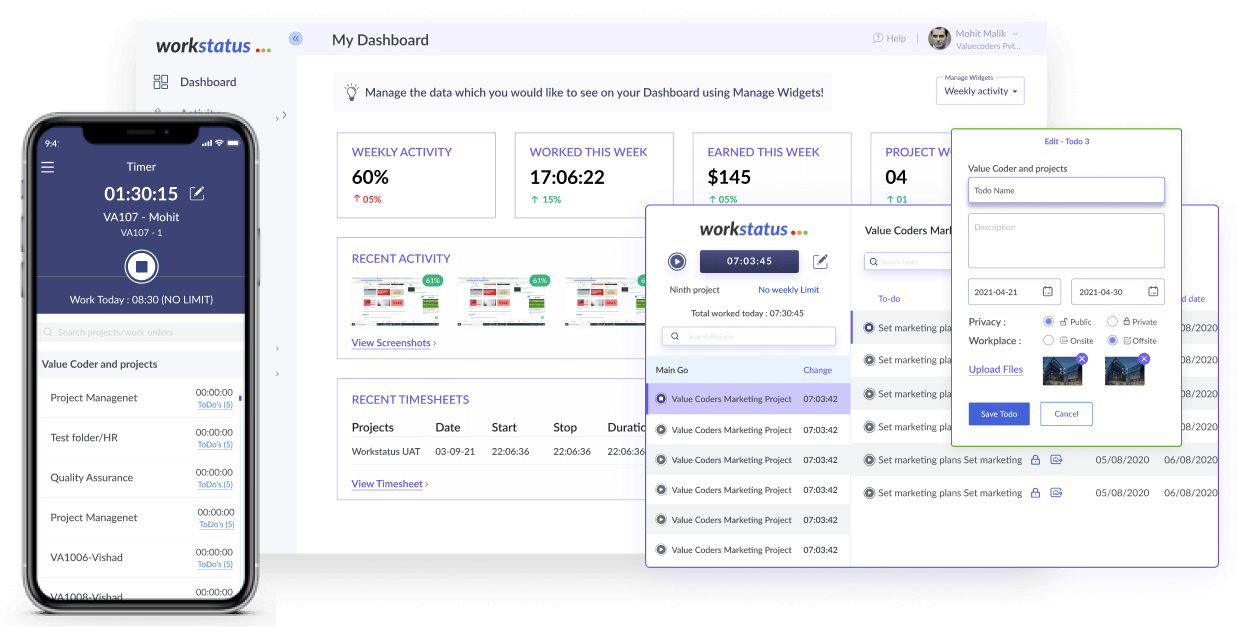The image size is (1256, 635).
Task: Select the Public privacy radio button
Action: point(1048,322)
